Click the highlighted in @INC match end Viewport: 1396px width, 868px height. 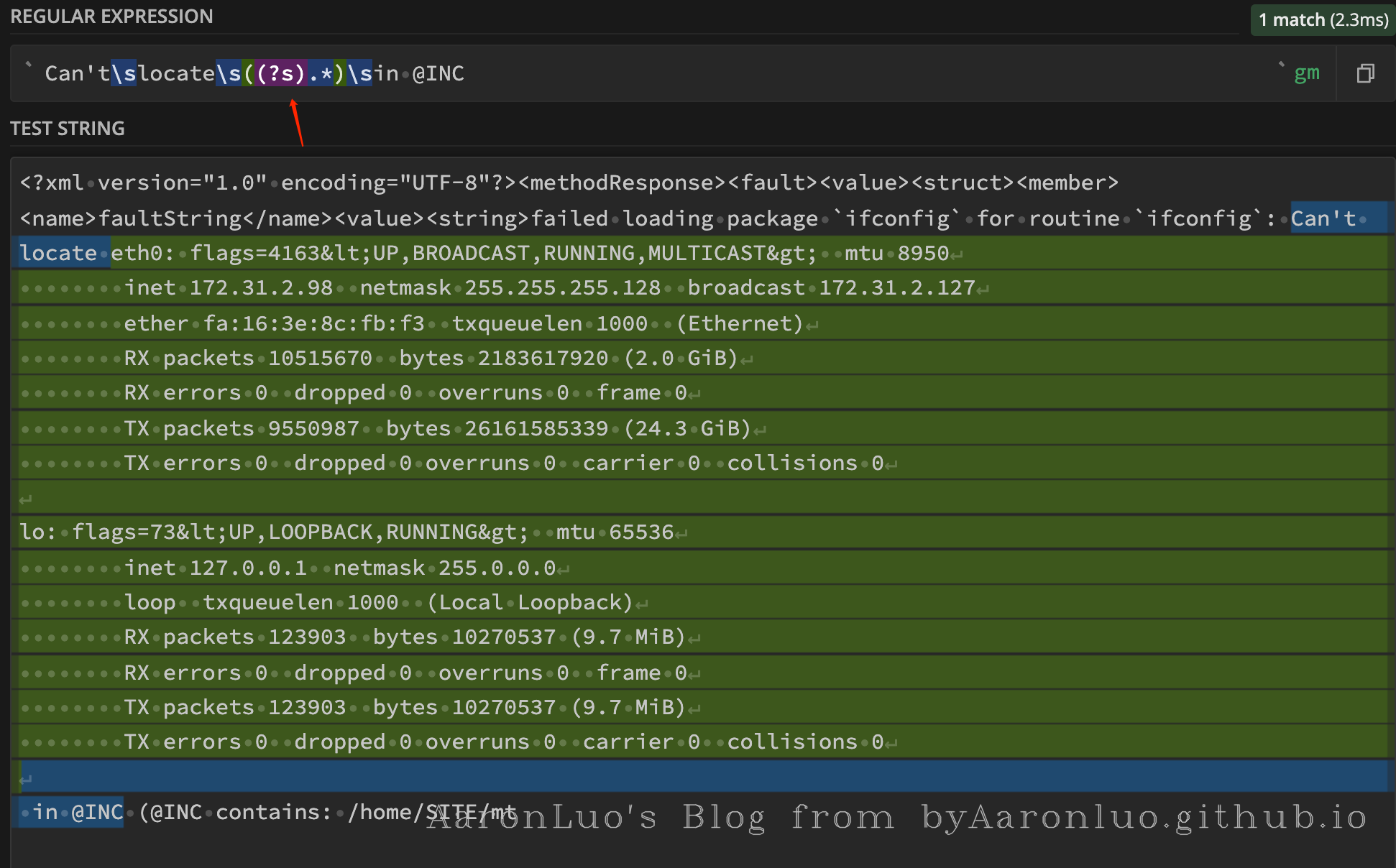(x=78, y=813)
